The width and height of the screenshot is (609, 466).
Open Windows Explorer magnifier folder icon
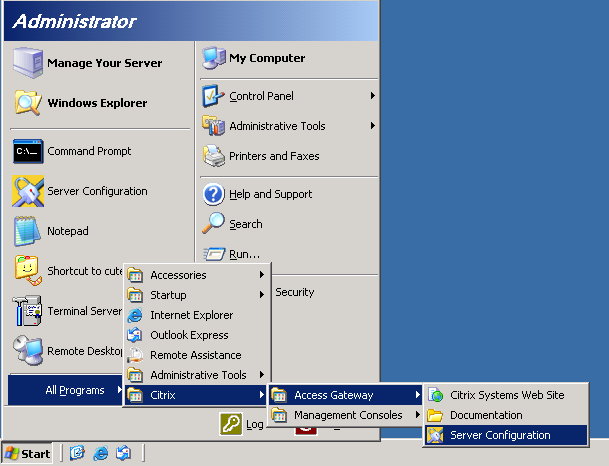pyautogui.click(x=28, y=103)
